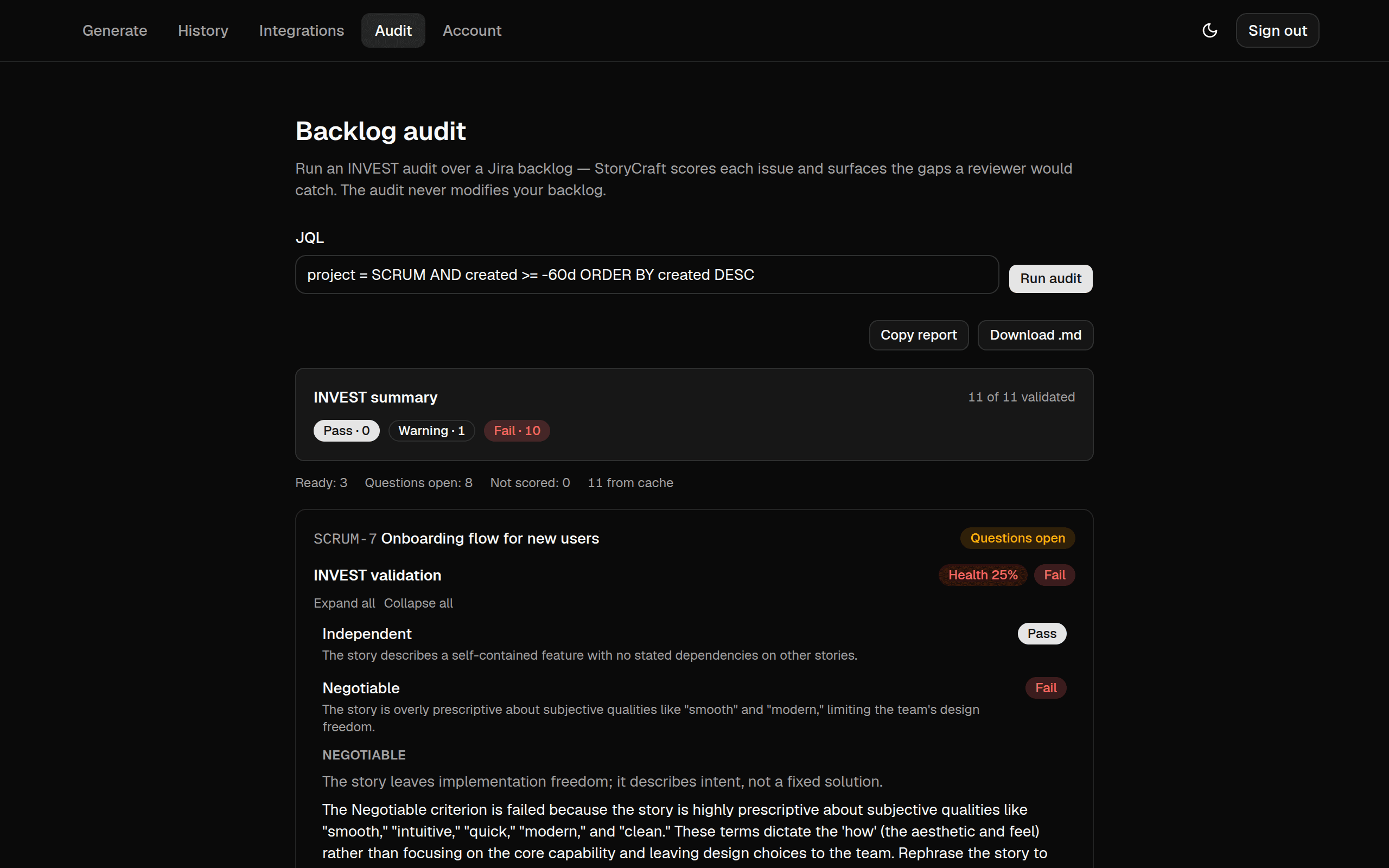Click the Questions open status badge
This screenshot has height=868, width=1389.
pos(1017,538)
